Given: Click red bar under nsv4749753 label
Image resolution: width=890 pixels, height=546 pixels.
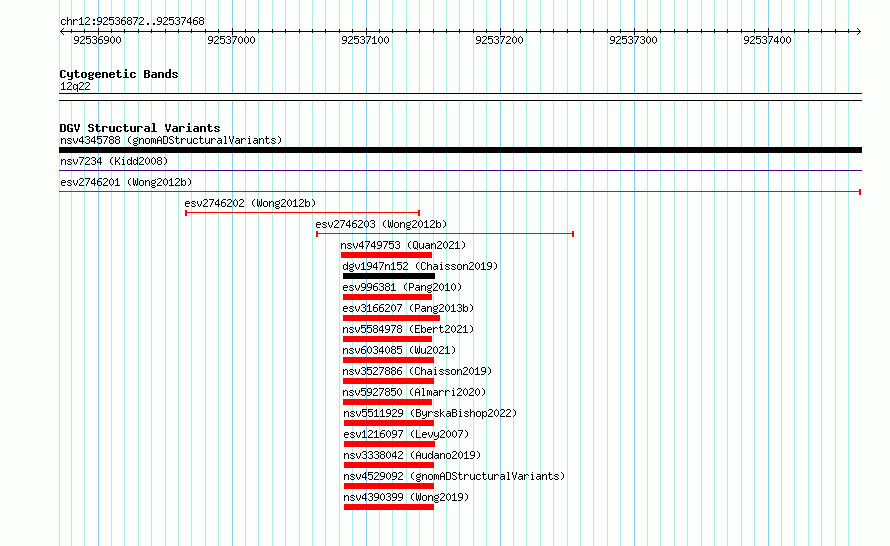Looking at the screenshot, I should 387,255.
